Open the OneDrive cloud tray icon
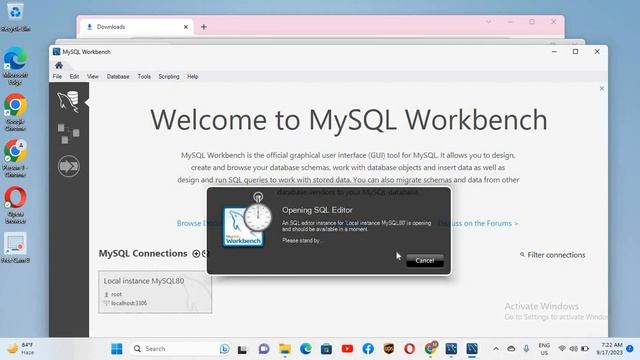The width and height of the screenshot is (640, 360). coord(511,349)
